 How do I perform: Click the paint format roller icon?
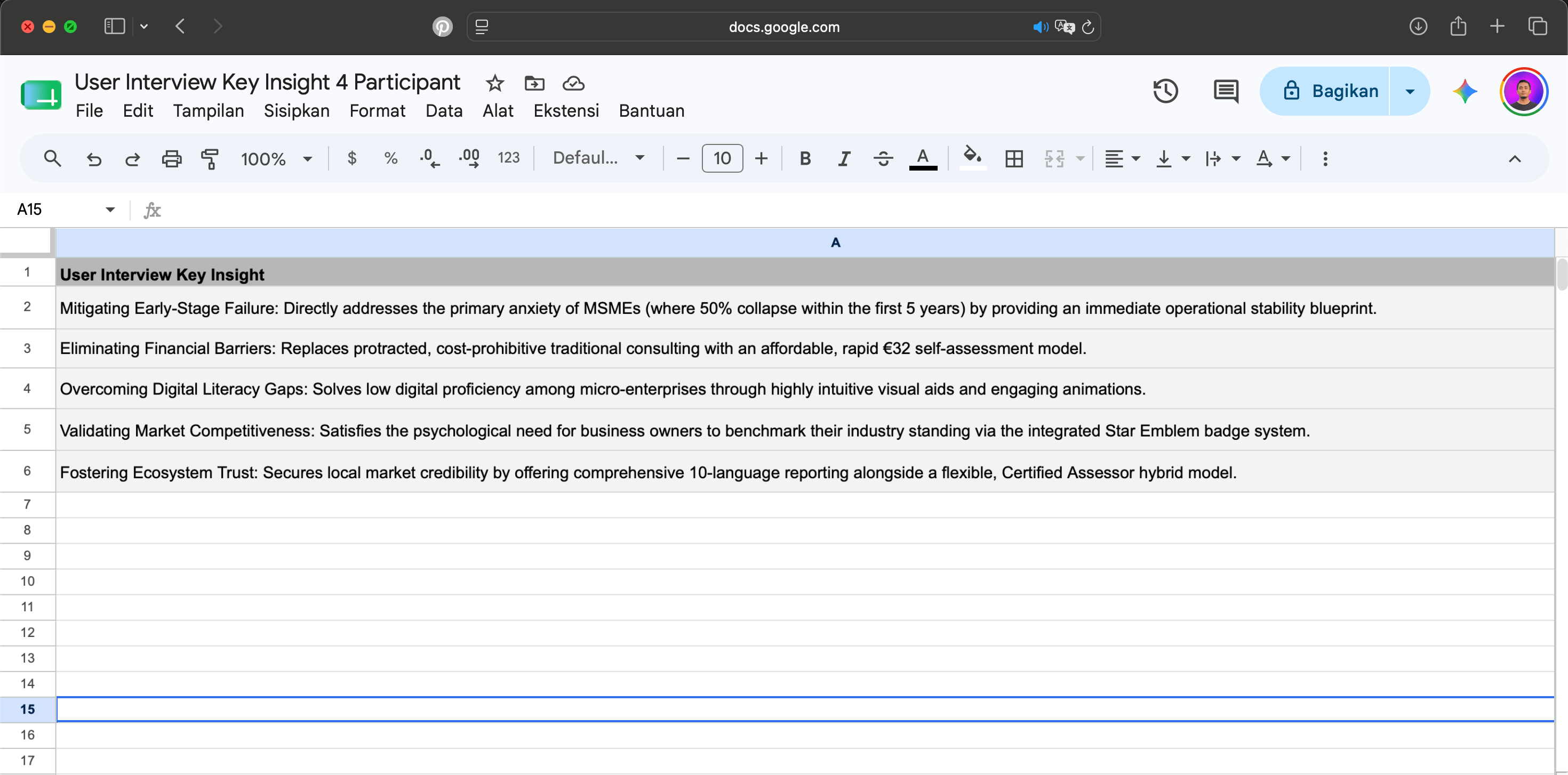(210, 159)
